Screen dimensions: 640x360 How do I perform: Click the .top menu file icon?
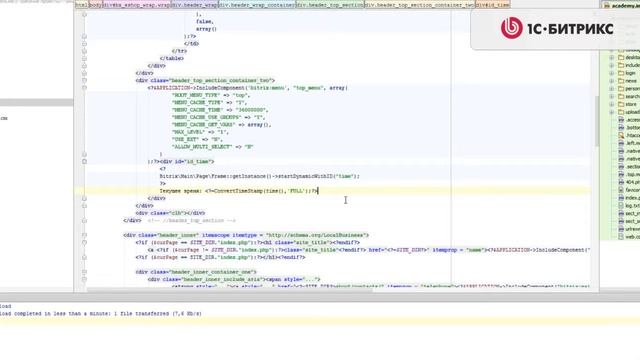(x=621, y=174)
